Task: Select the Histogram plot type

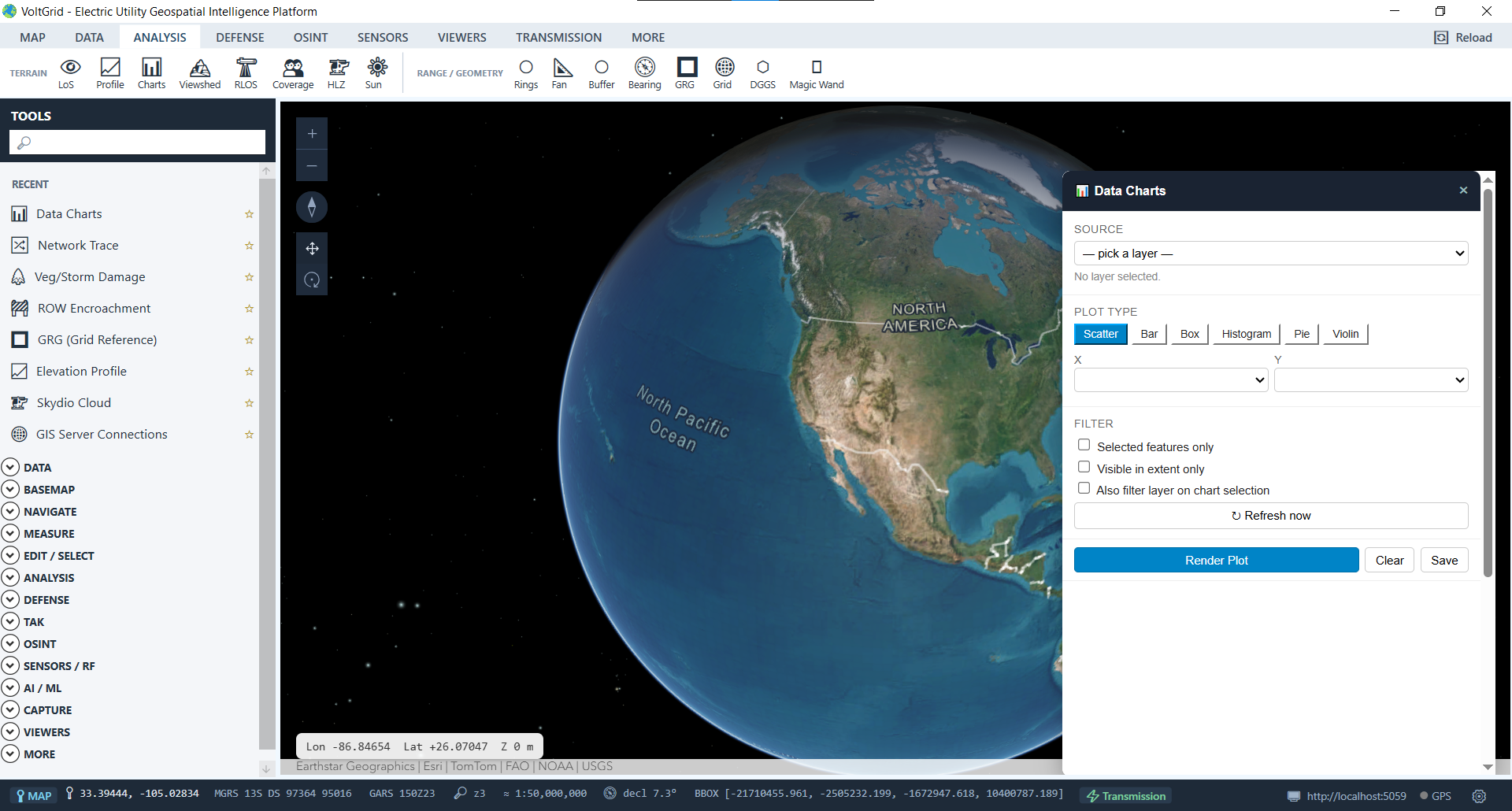Action: [1246, 334]
